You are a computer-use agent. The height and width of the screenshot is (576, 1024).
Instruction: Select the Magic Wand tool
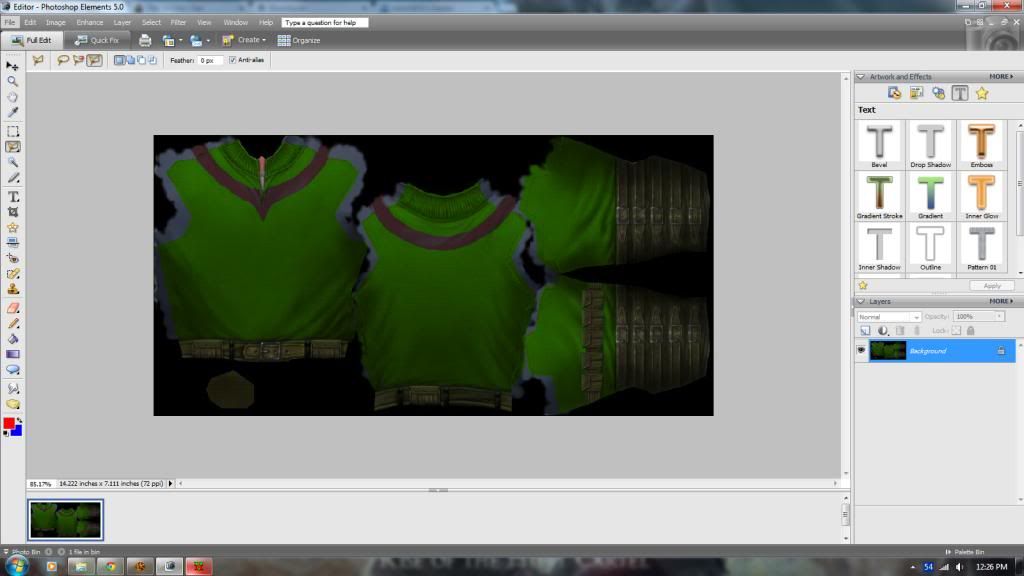[x=12, y=162]
